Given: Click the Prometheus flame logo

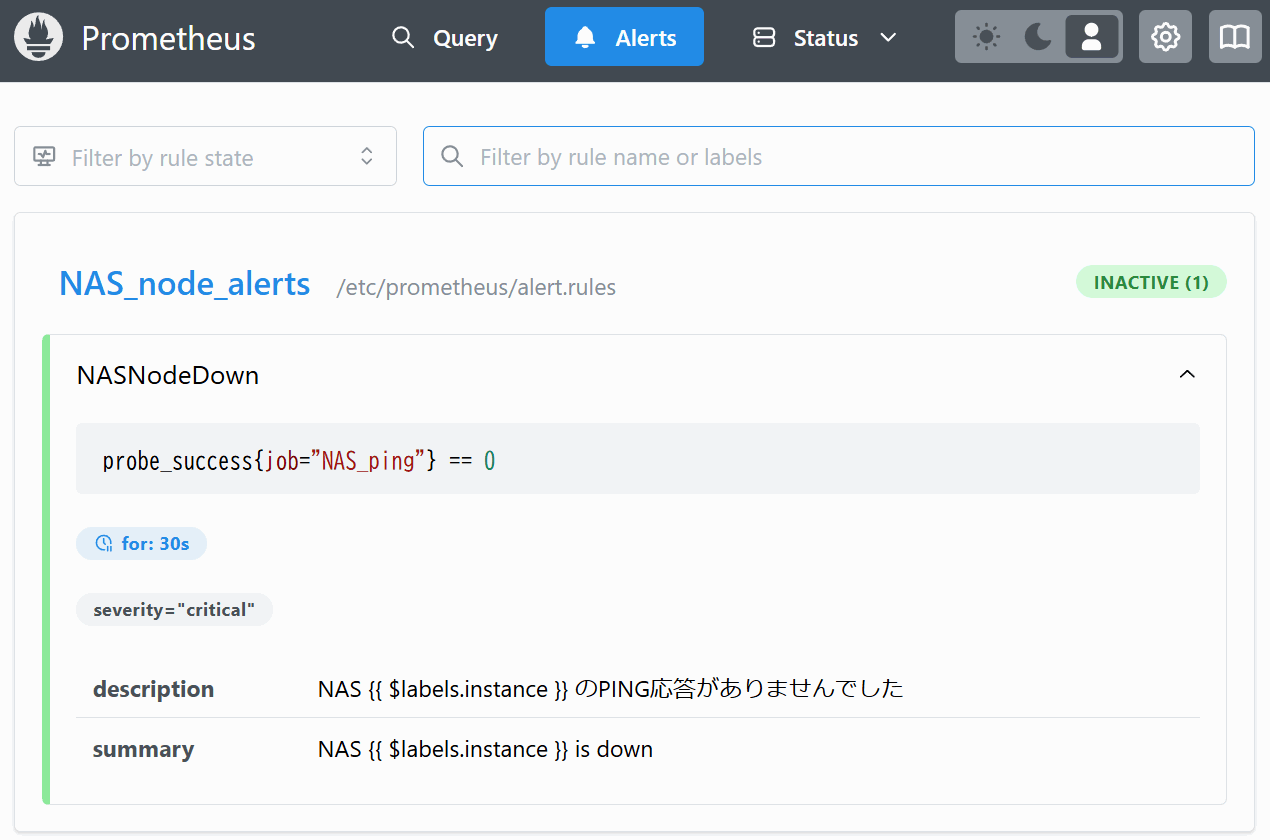Looking at the screenshot, I should point(39,38).
